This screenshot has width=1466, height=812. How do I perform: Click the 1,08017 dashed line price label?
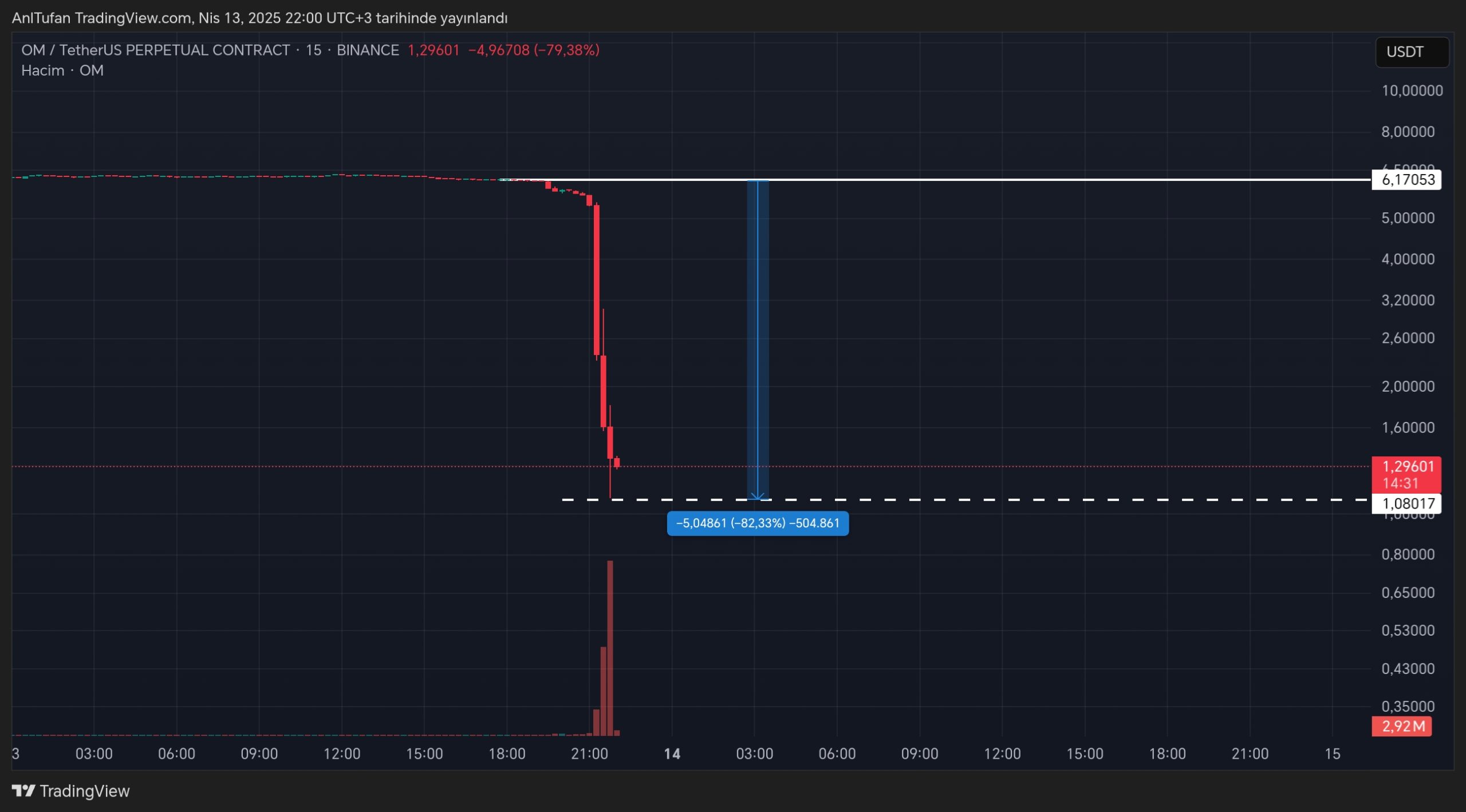tap(1406, 503)
